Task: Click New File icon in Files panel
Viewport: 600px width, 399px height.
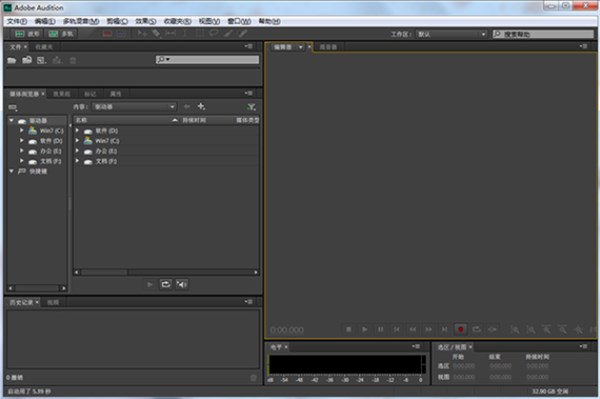Action: 41,60
